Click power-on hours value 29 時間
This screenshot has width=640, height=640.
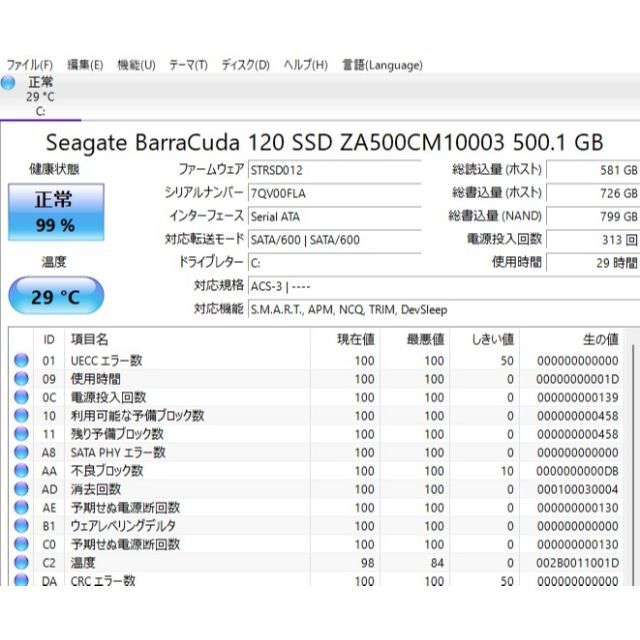[x=593, y=263]
